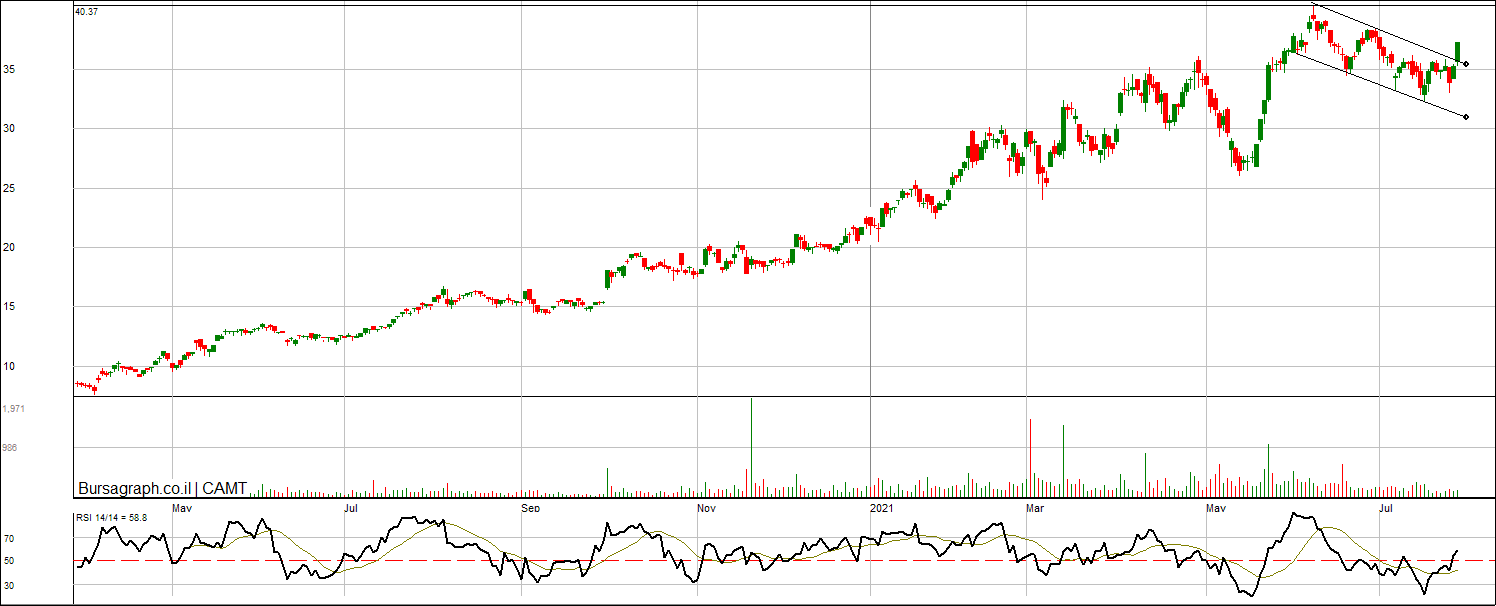Select the Nov label on the time axis
This screenshot has height=606, width=1496.
pyautogui.click(x=706, y=508)
